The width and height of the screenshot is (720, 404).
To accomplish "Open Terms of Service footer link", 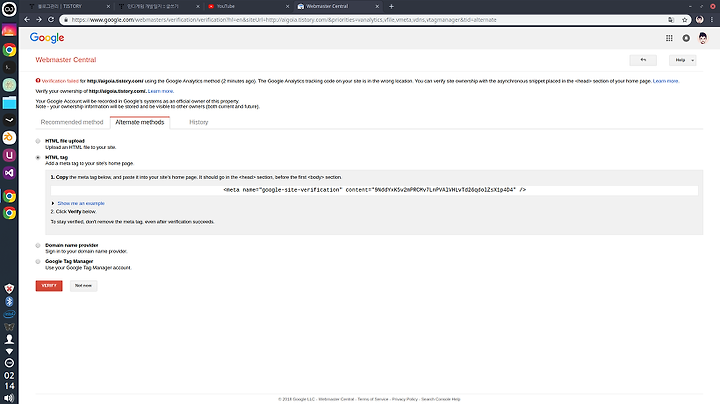I will [x=372, y=399].
